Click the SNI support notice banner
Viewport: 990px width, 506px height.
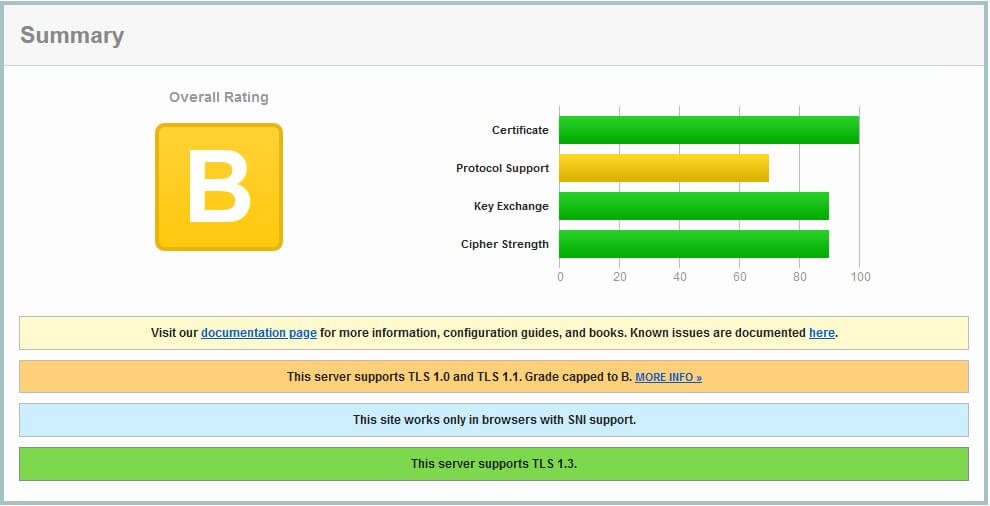[494, 420]
